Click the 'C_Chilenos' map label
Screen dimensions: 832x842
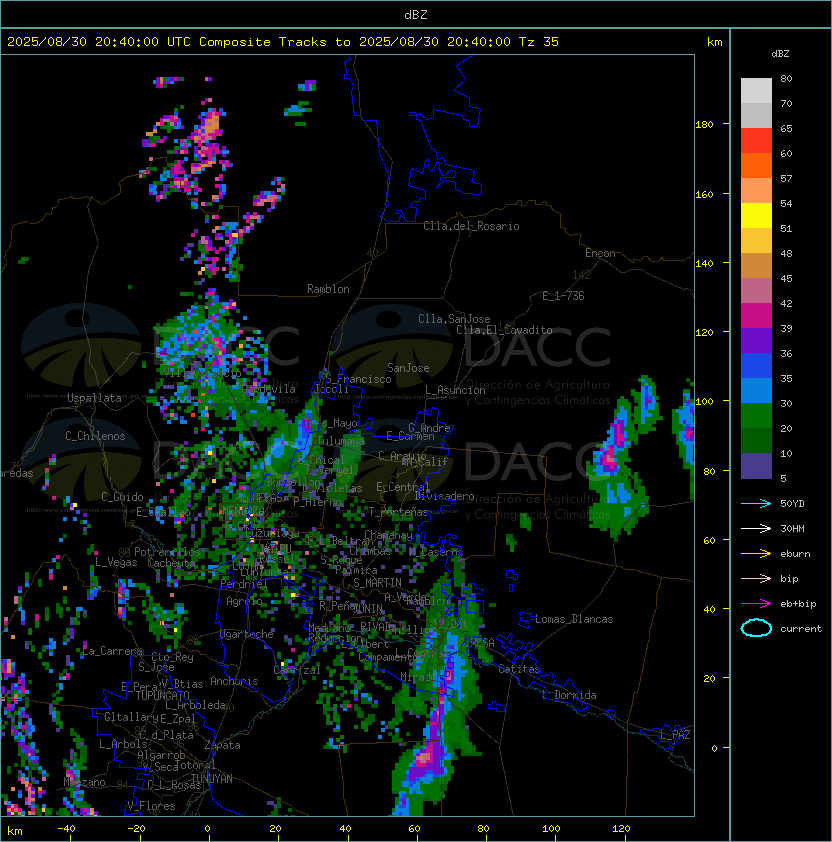95,436
